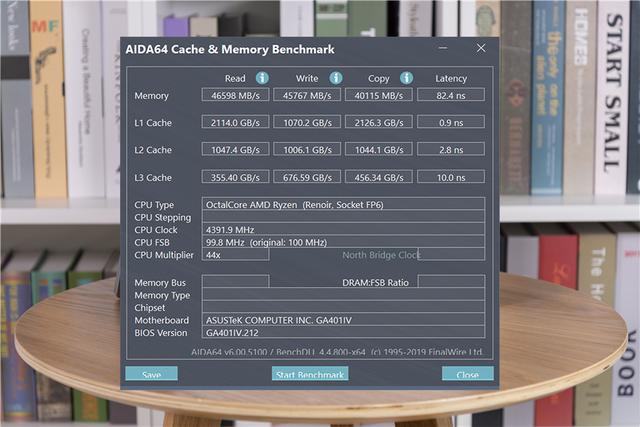
Task: Click the Memory Copy result 40115 MB/s
Action: (378, 95)
